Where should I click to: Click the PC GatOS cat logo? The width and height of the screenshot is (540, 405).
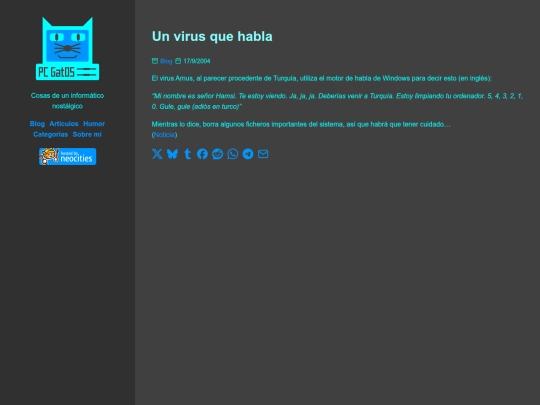click(x=68, y=49)
